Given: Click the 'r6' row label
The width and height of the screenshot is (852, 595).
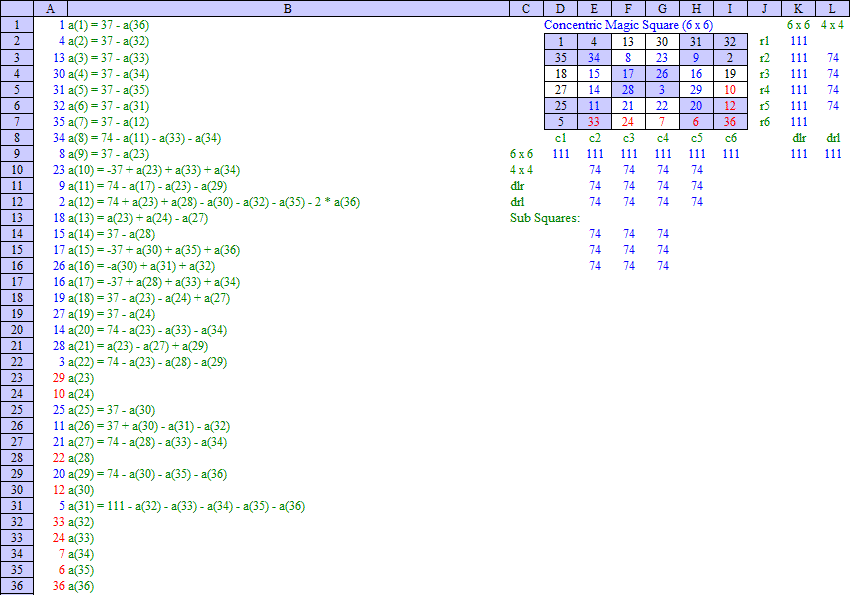Looking at the screenshot, I should (765, 122).
